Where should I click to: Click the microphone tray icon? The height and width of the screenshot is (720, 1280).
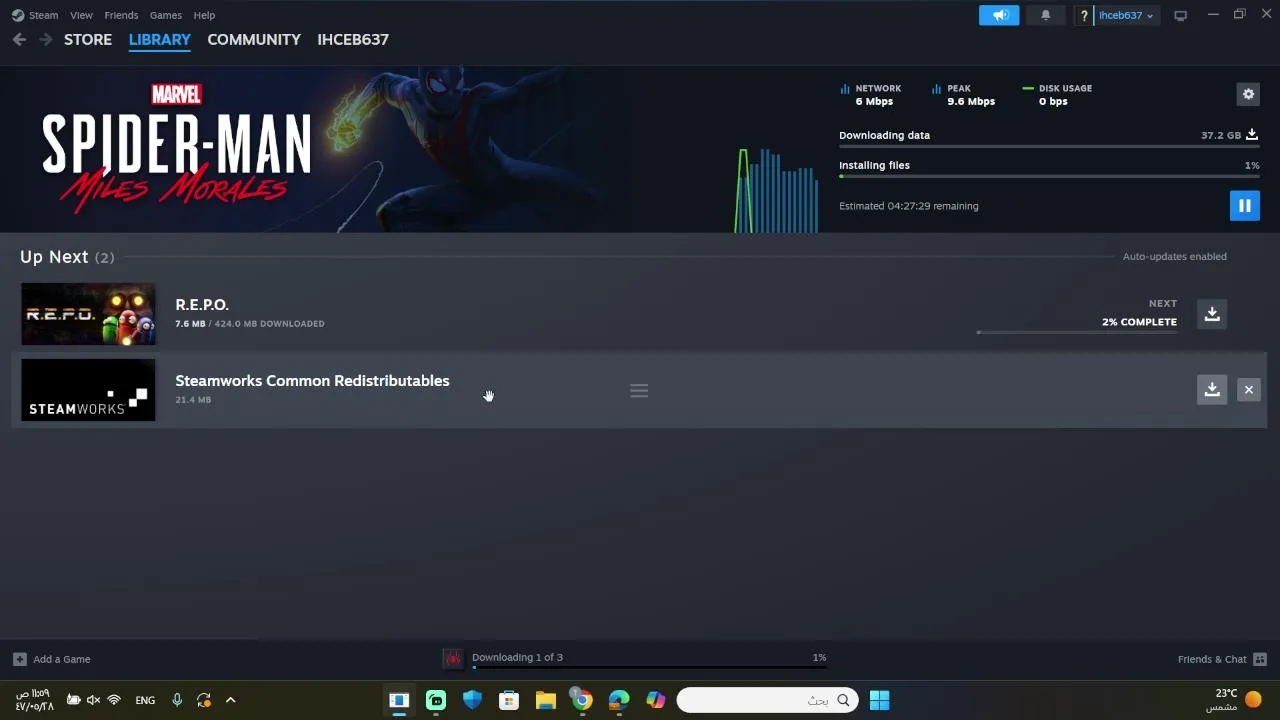pos(177,700)
